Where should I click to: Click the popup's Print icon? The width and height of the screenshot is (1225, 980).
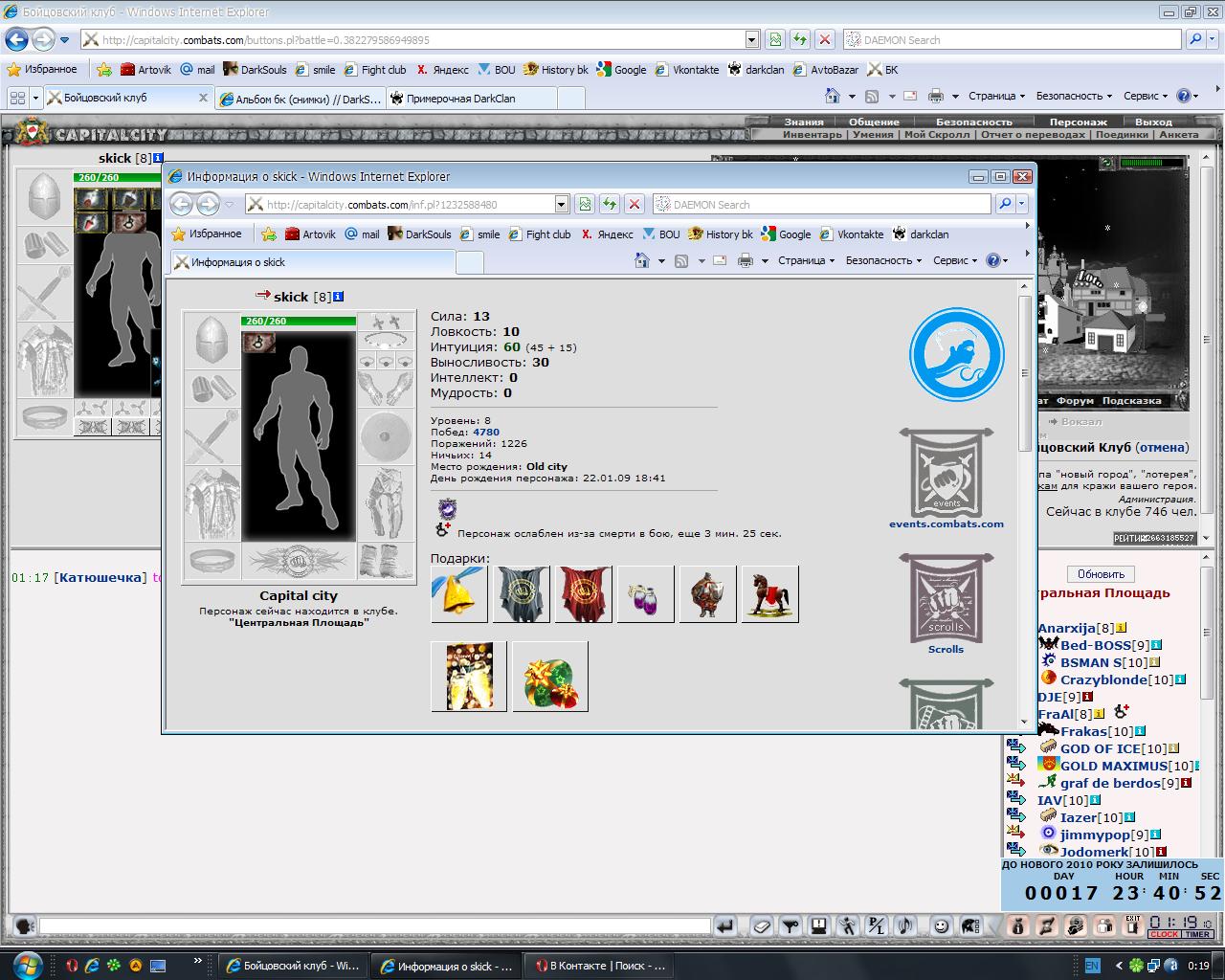[x=746, y=260]
